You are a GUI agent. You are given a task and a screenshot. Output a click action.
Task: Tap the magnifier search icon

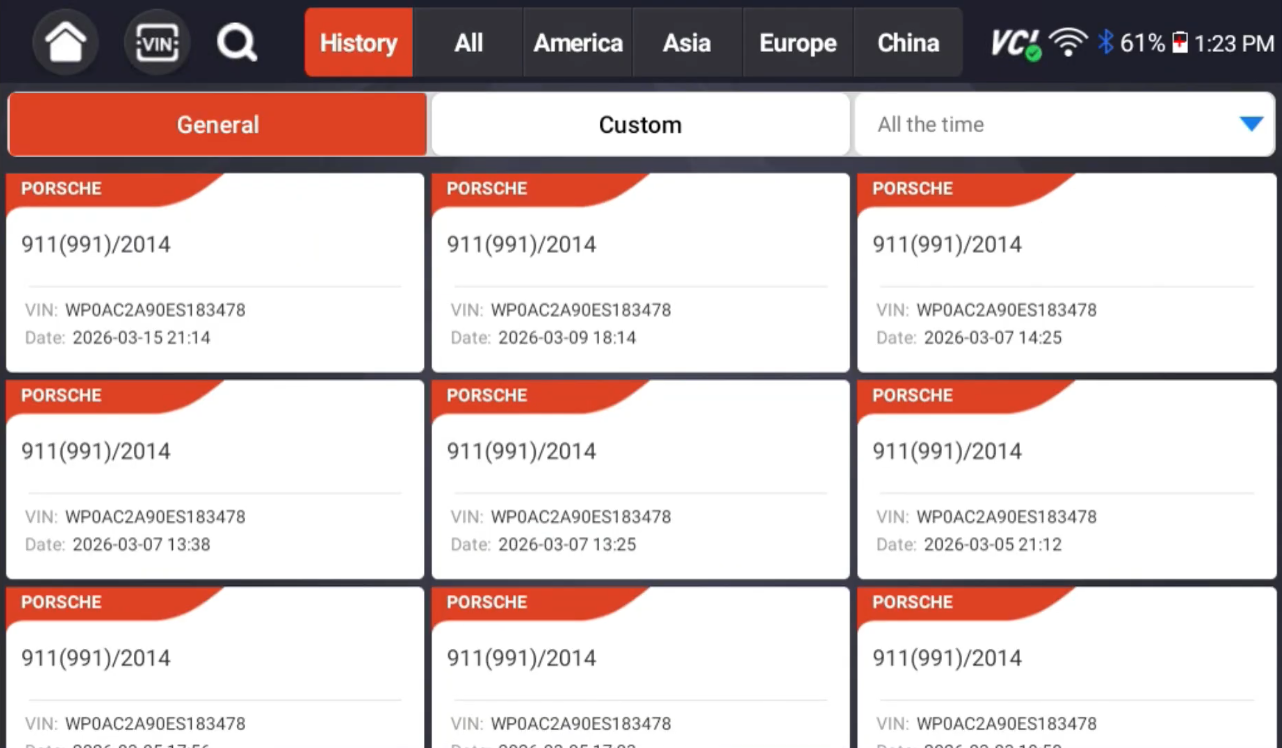tap(237, 43)
